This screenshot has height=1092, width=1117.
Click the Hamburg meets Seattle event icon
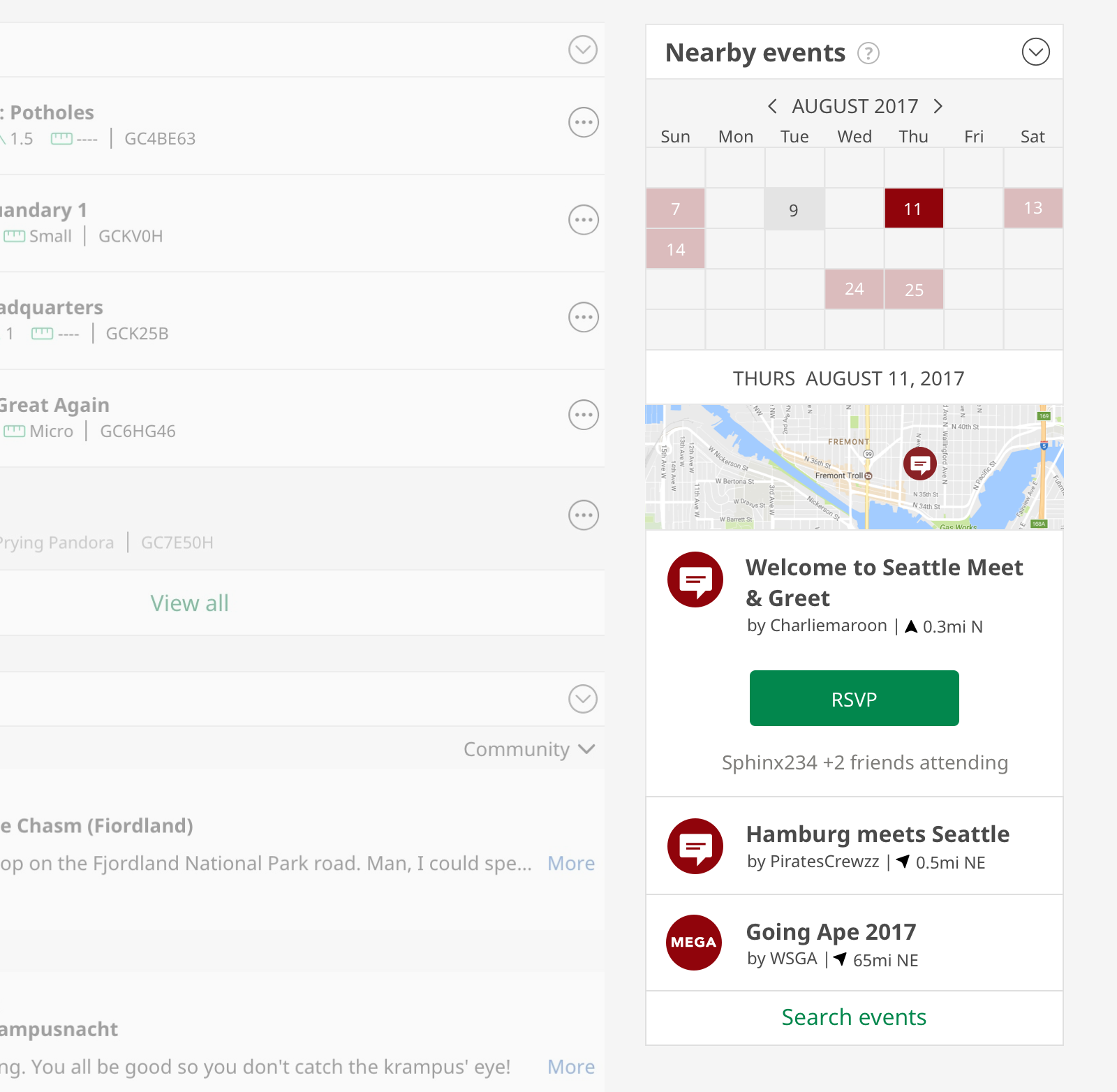695,846
